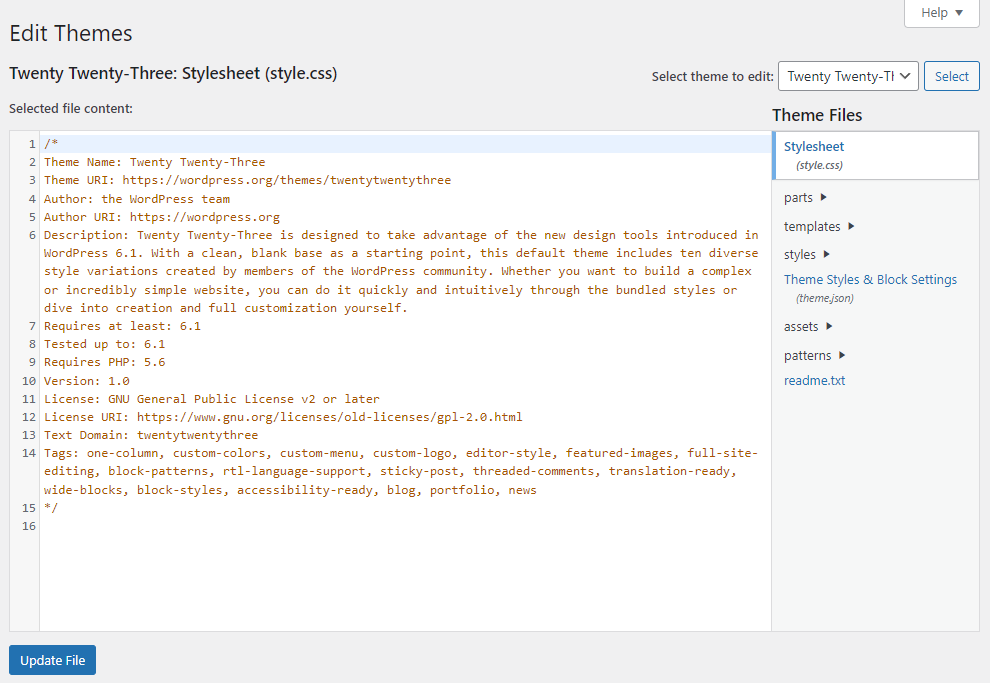The width and height of the screenshot is (990, 683).
Task: Open the Help dropdown menu
Action: point(939,13)
